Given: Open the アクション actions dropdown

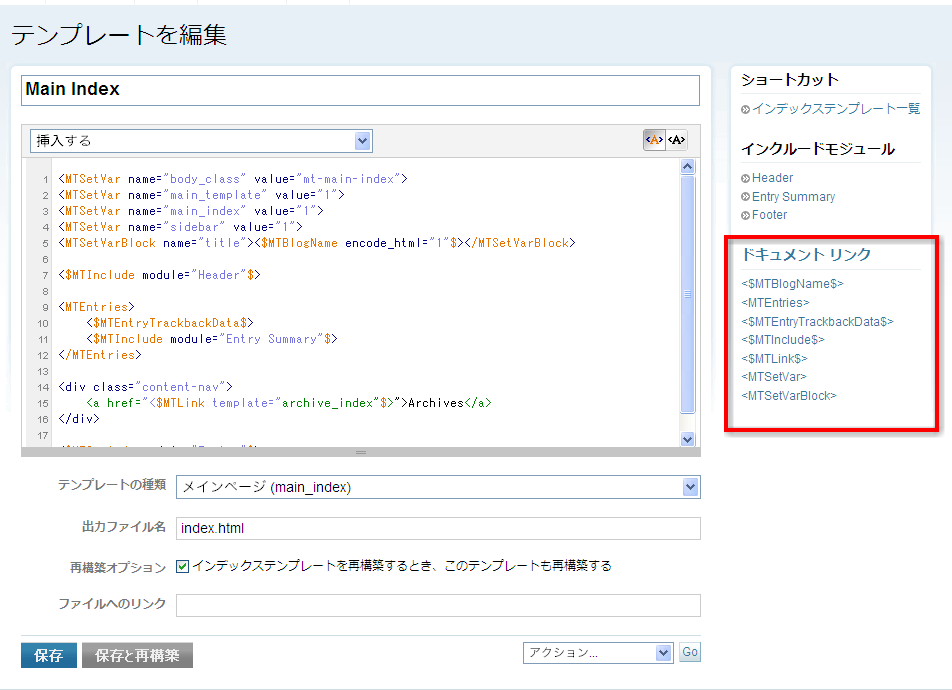Looking at the screenshot, I should [x=598, y=653].
